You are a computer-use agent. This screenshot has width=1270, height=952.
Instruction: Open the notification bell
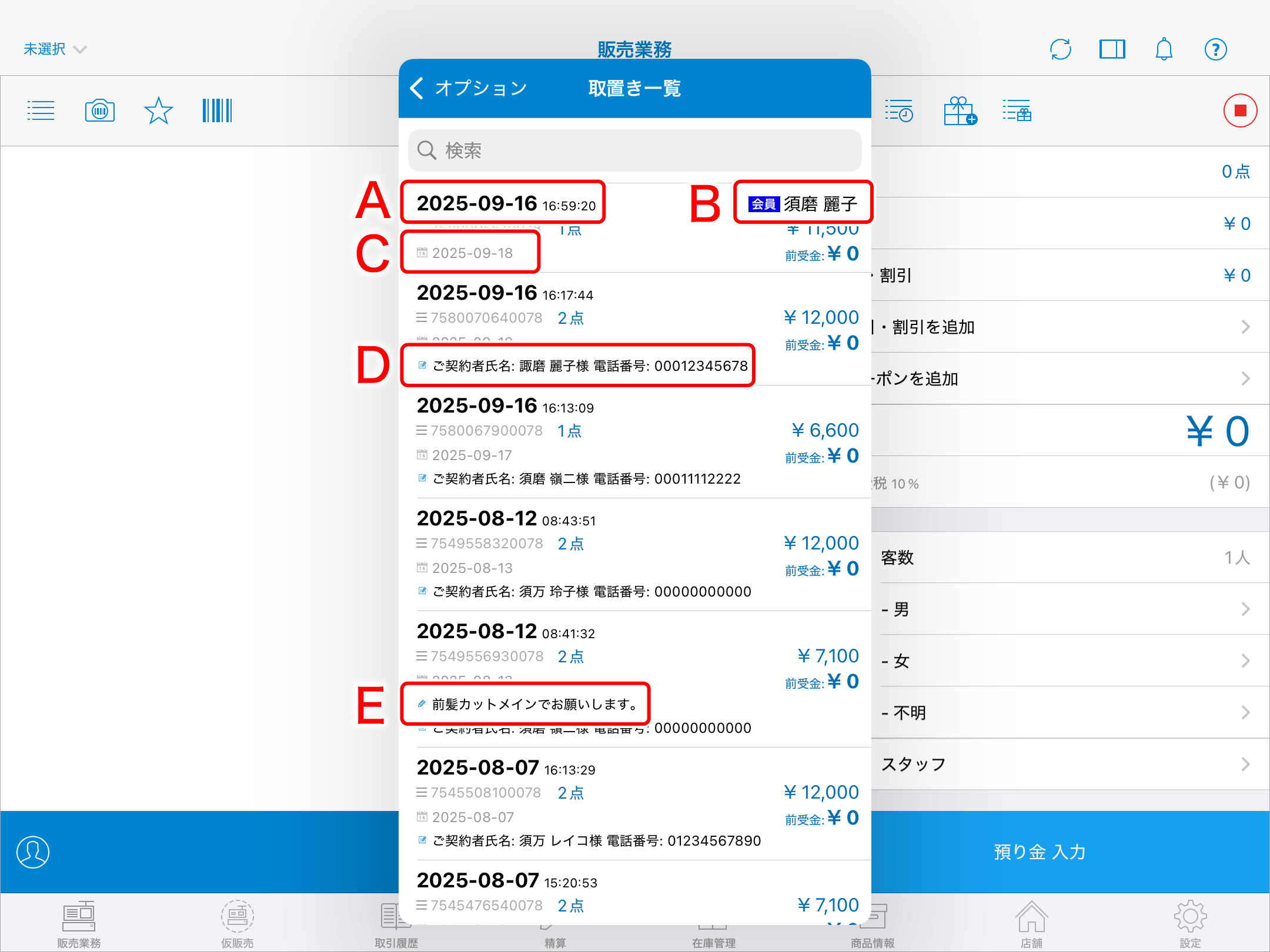(x=1164, y=49)
